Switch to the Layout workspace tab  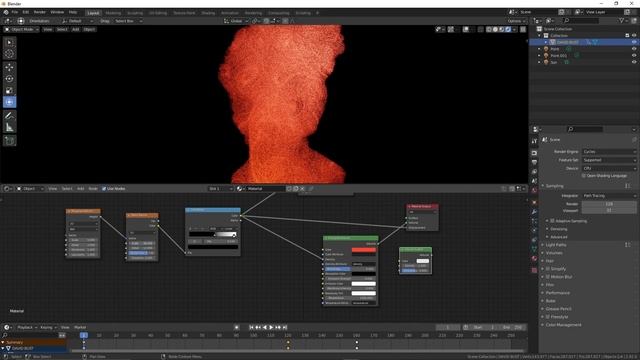tap(93, 13)
